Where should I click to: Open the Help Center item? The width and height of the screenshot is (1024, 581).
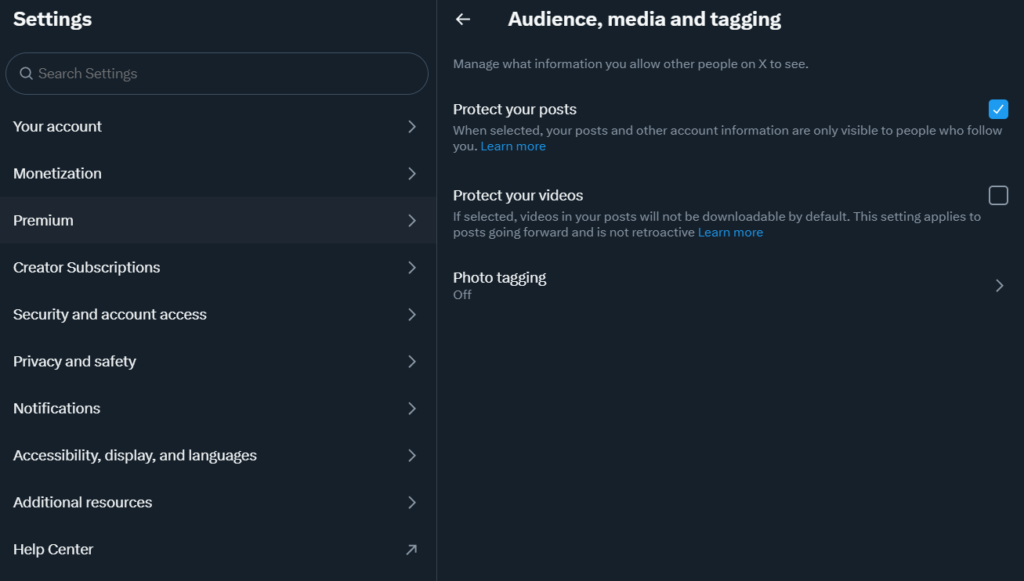[218, 550]
